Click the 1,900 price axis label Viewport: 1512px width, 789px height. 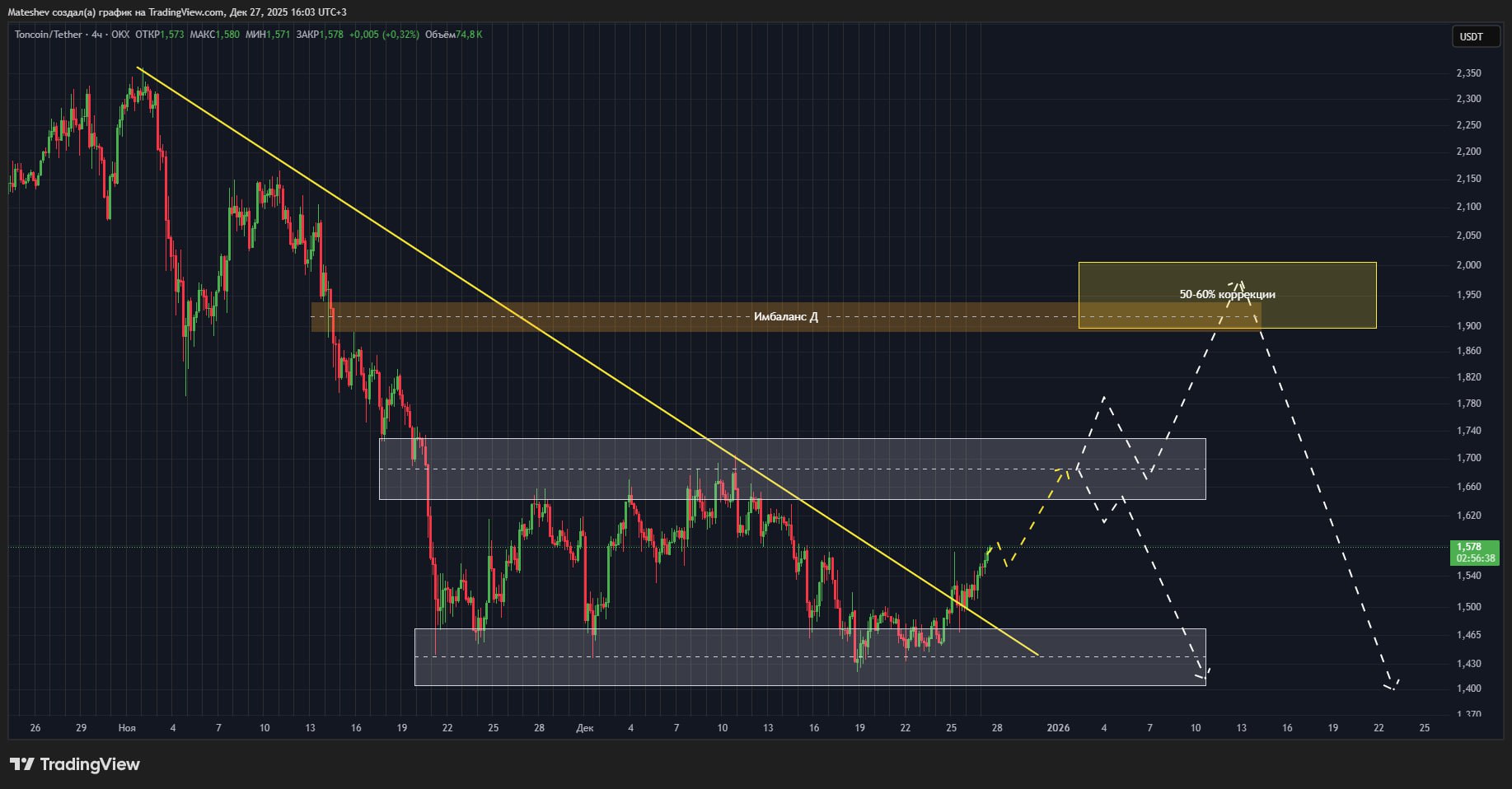1468,326
